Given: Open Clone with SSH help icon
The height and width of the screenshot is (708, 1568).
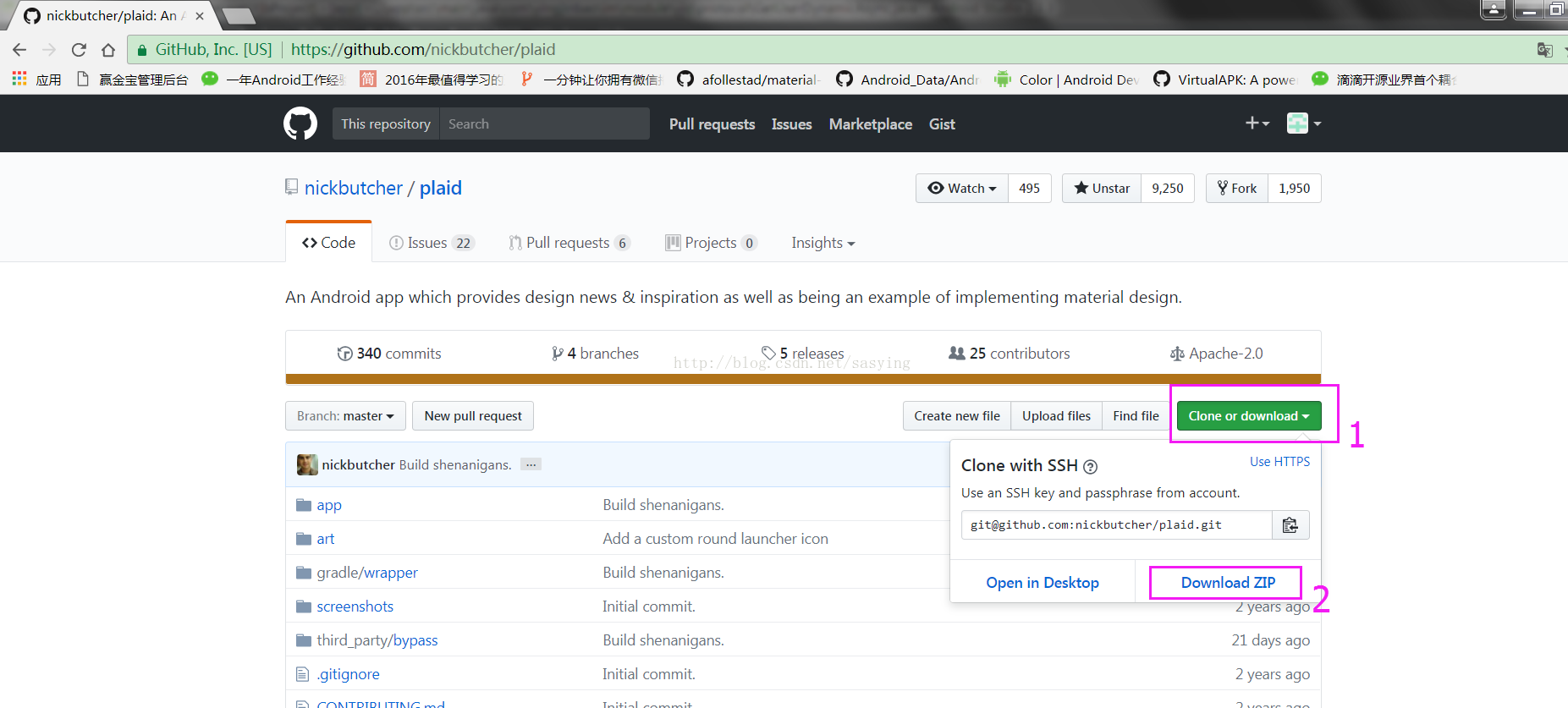Looking at the screenshot, I should (x=1090, y=467).
